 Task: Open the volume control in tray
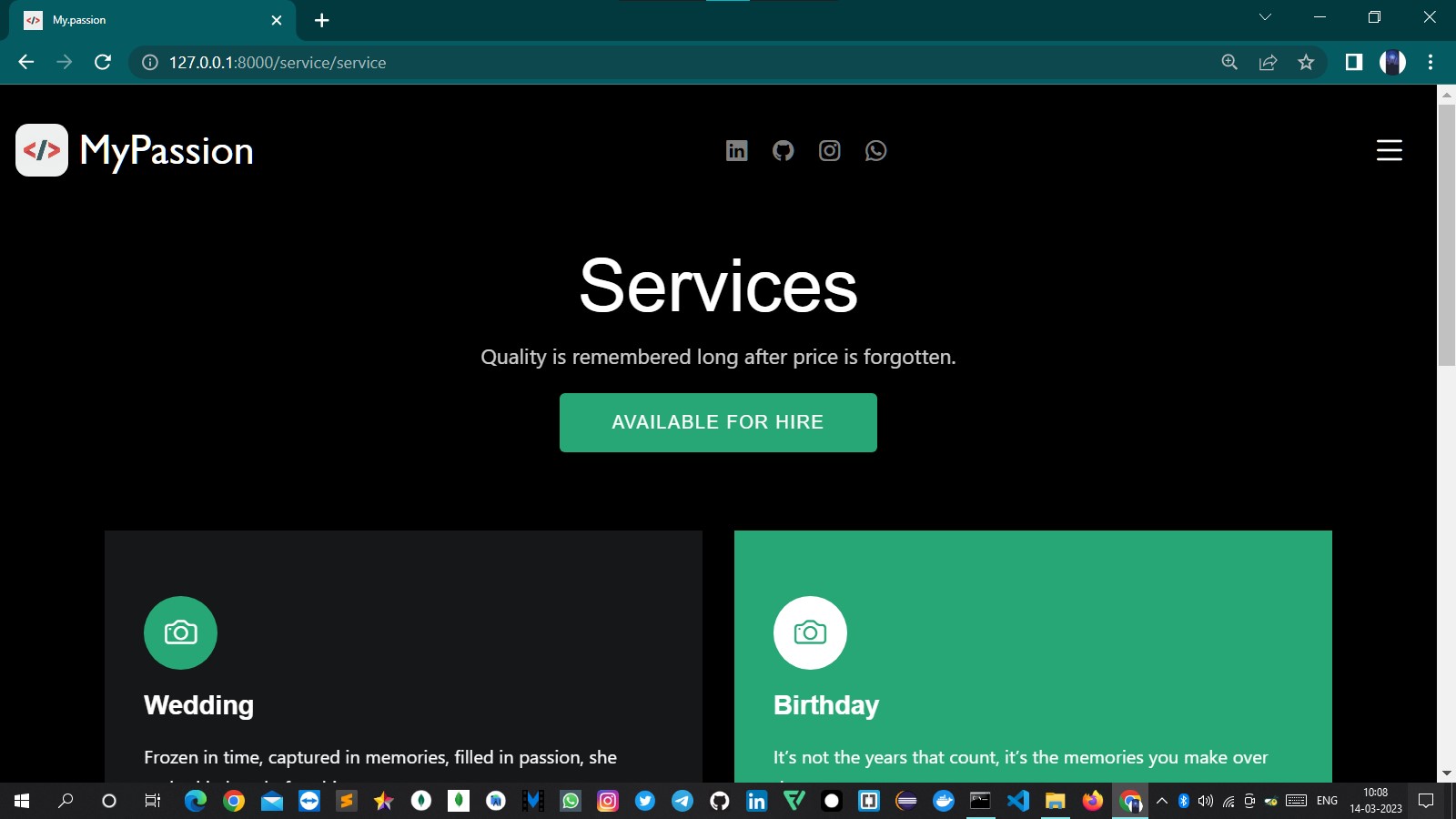1206,801
